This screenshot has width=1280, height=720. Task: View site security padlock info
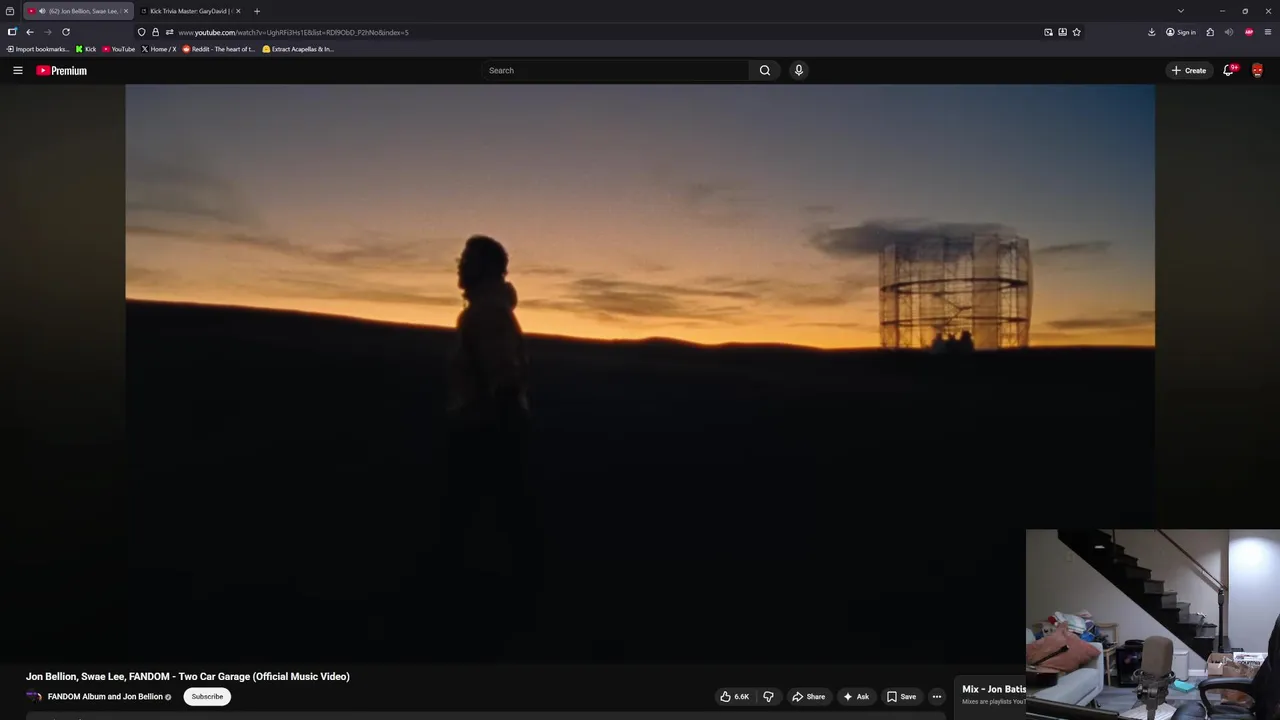(155, 32)
